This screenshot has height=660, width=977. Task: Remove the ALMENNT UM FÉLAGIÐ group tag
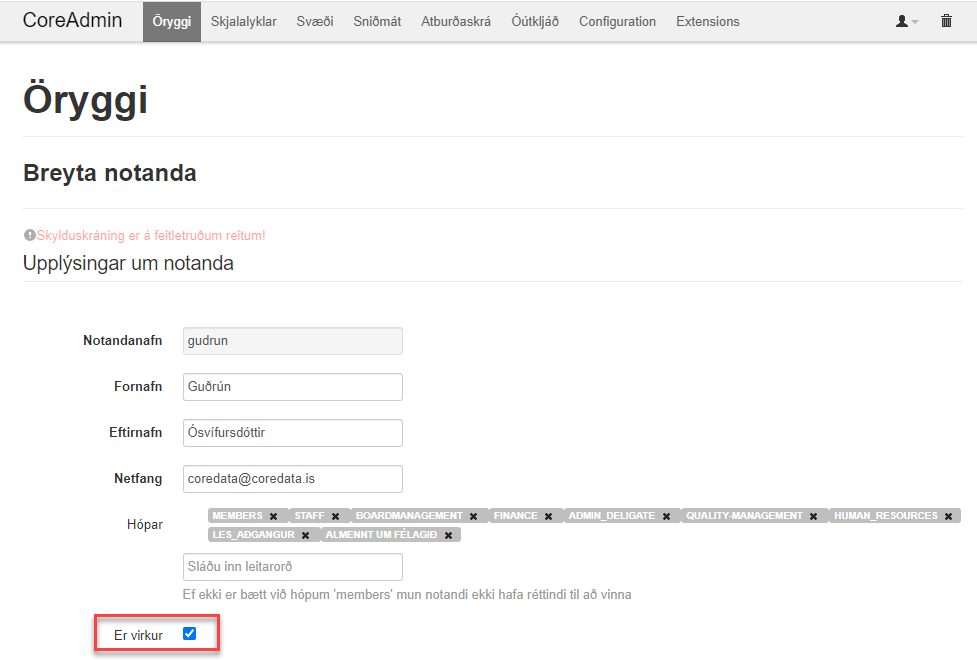tap(448, 535)
